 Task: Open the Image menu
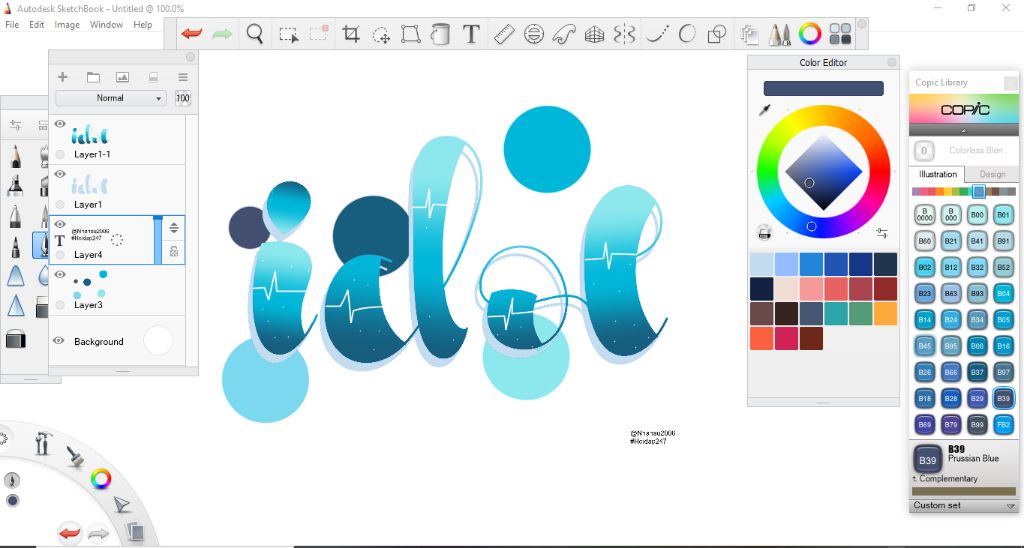(x=67, y=25)
